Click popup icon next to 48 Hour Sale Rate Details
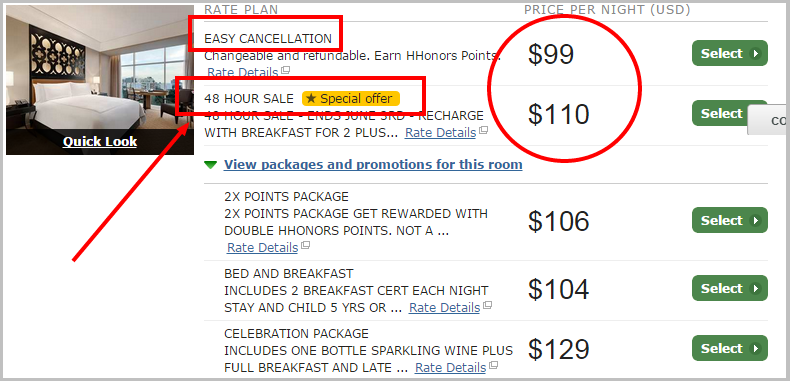 tap(484, 131)
